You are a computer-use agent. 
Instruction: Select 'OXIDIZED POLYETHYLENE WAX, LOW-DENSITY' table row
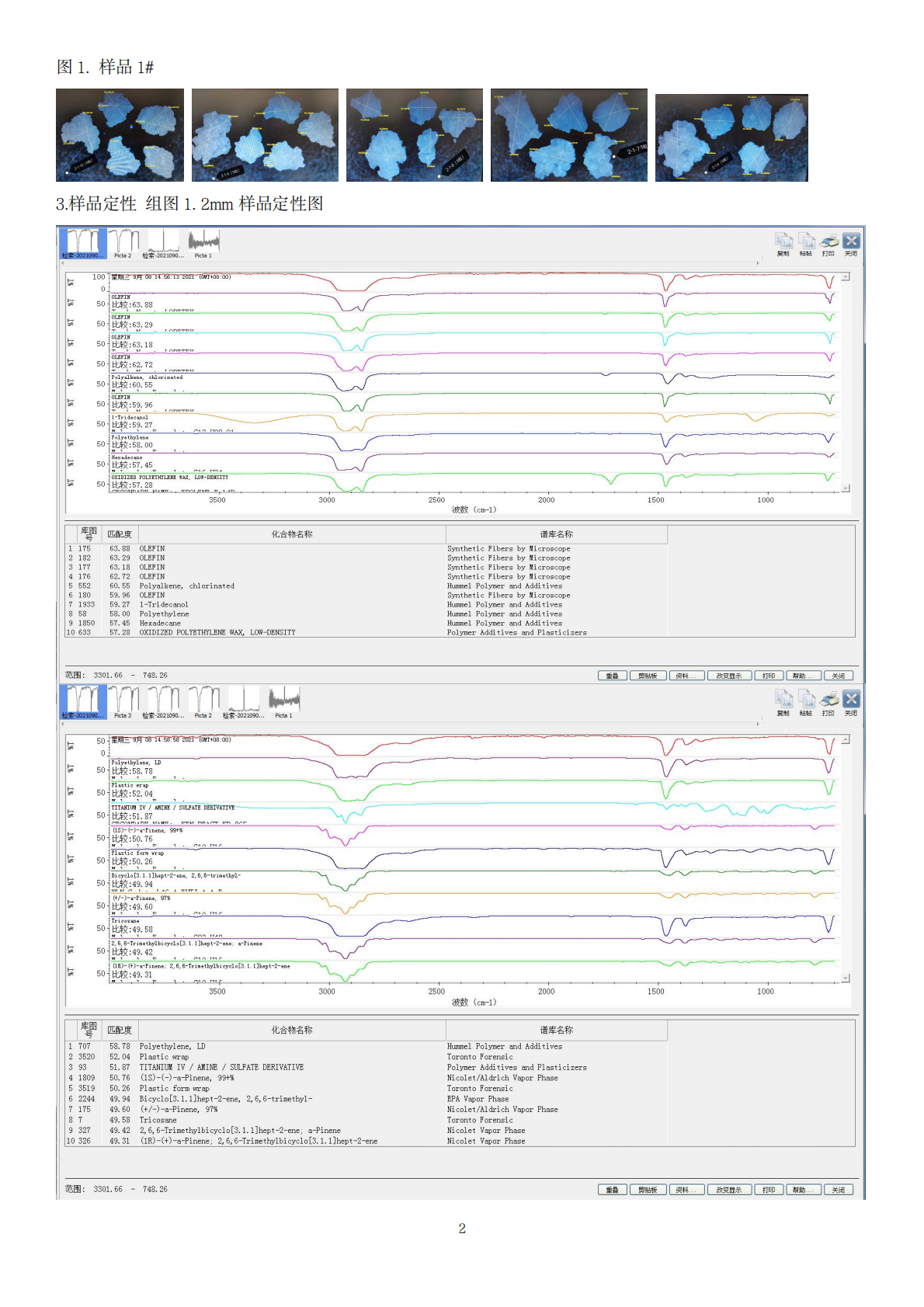pyautogui.click(x=365, y=633)
